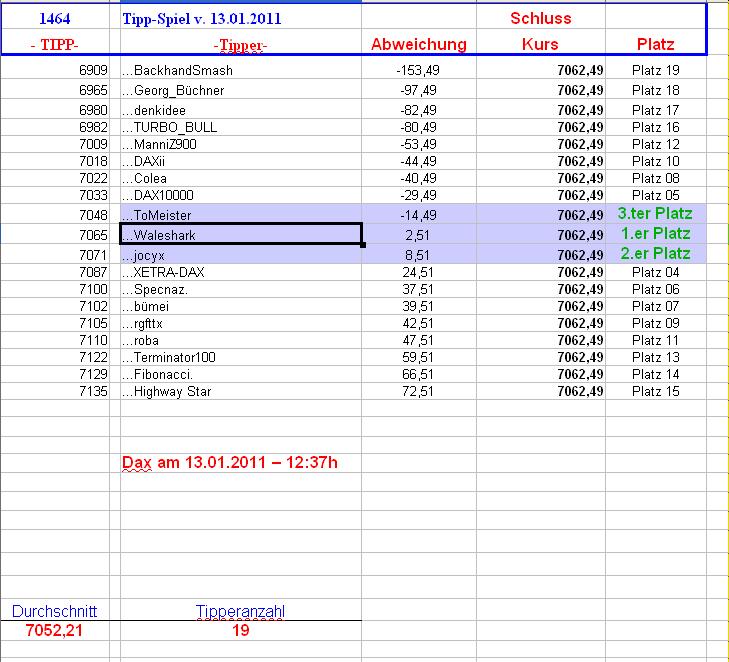Click the 2.er Platz cell
This screenshot has width=729, height=662.
pyautogui.click(x=656, y=253)
